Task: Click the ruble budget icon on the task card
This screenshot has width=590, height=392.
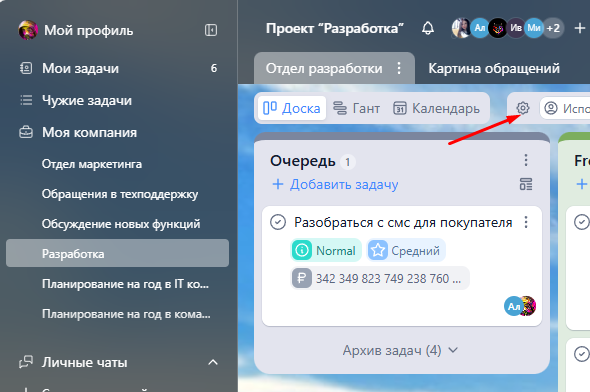Action: [302, 278]
